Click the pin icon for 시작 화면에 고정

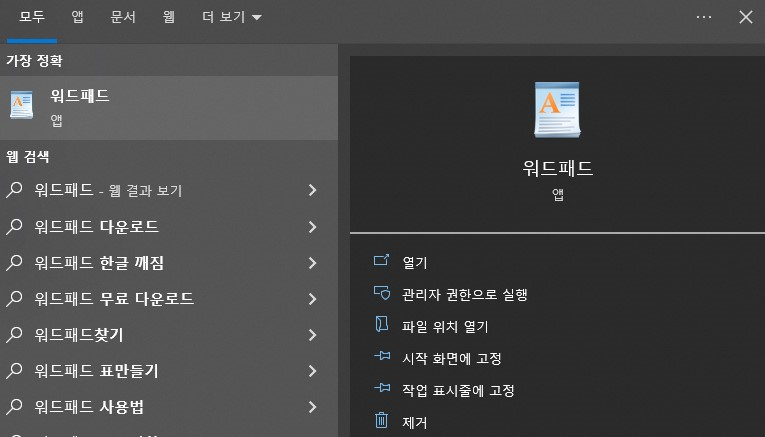point(382,356)
